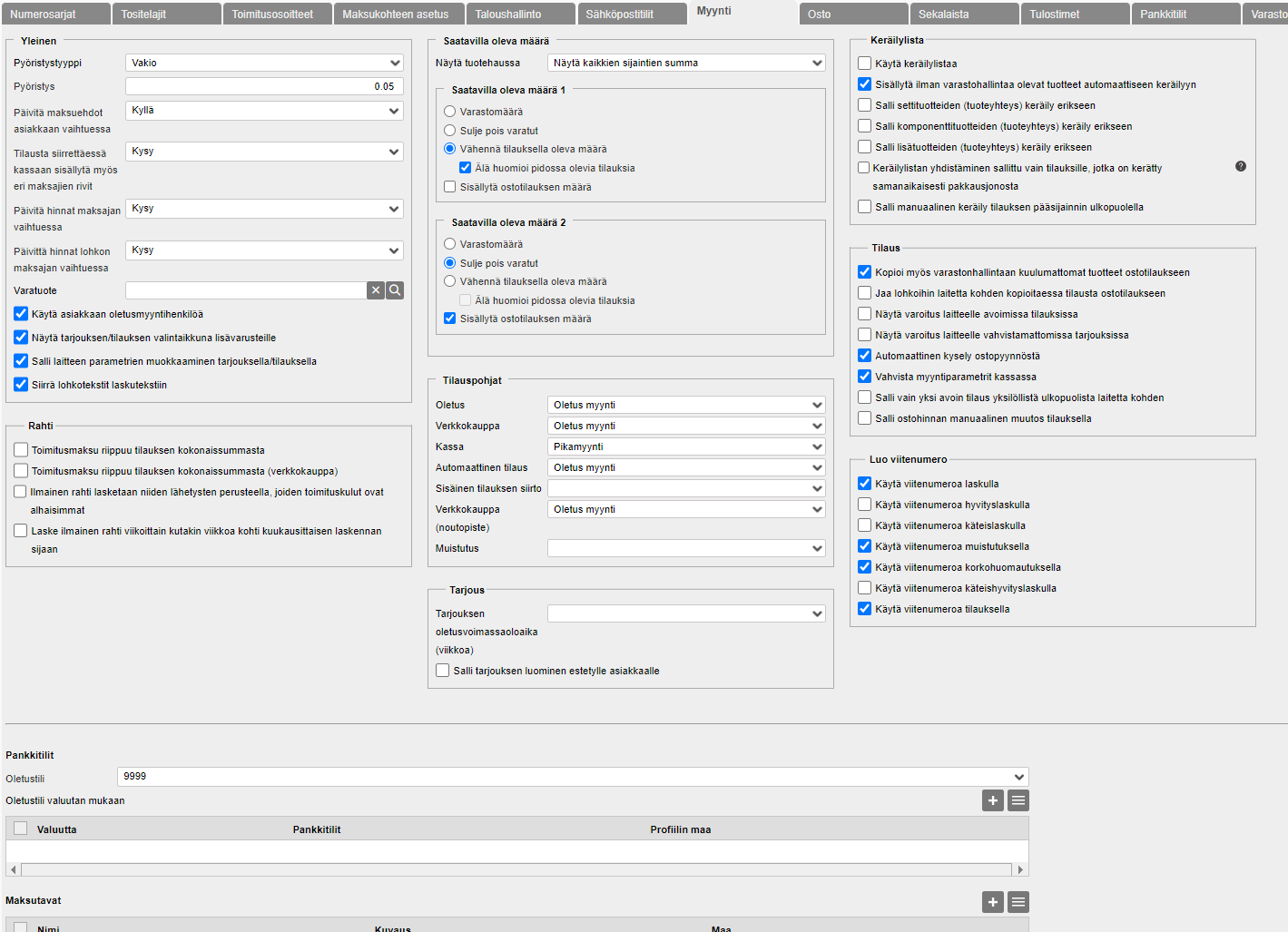
Task: Click the Varatuote input field
Action: (246, 290)
